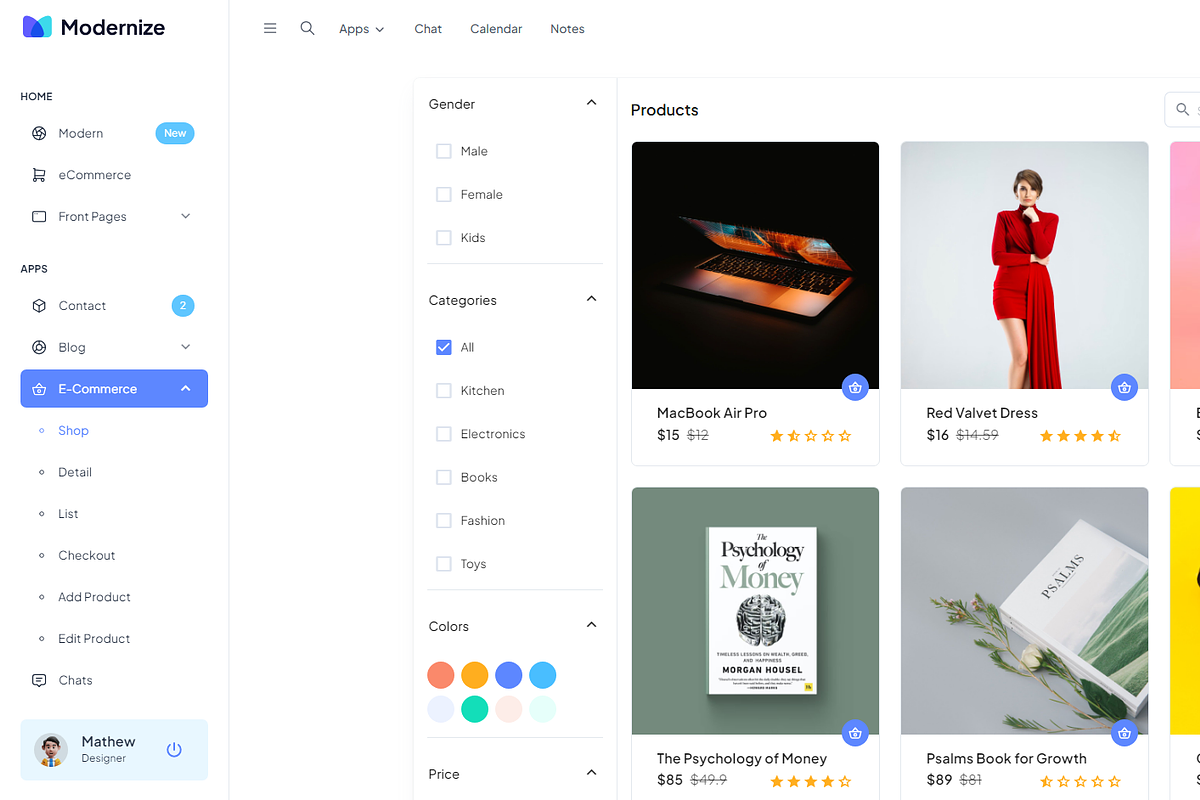The height and width of the screenshot is (800, 1200).
Task: Click the Modern aperture icon in sidebar
Action: pyautogui.click(x=39, y=133)
